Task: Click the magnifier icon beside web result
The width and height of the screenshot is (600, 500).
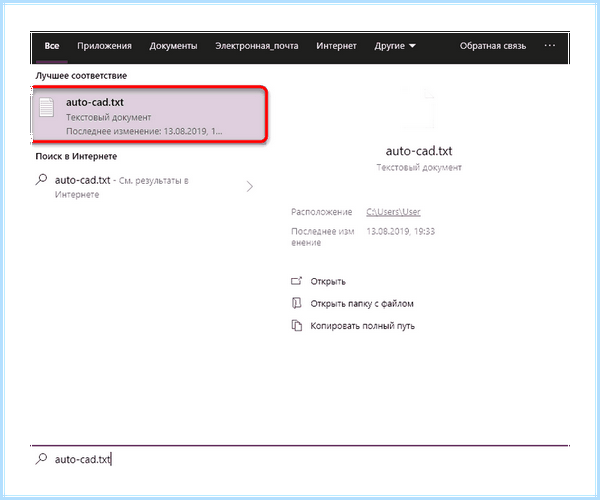Action: point(41,179)
